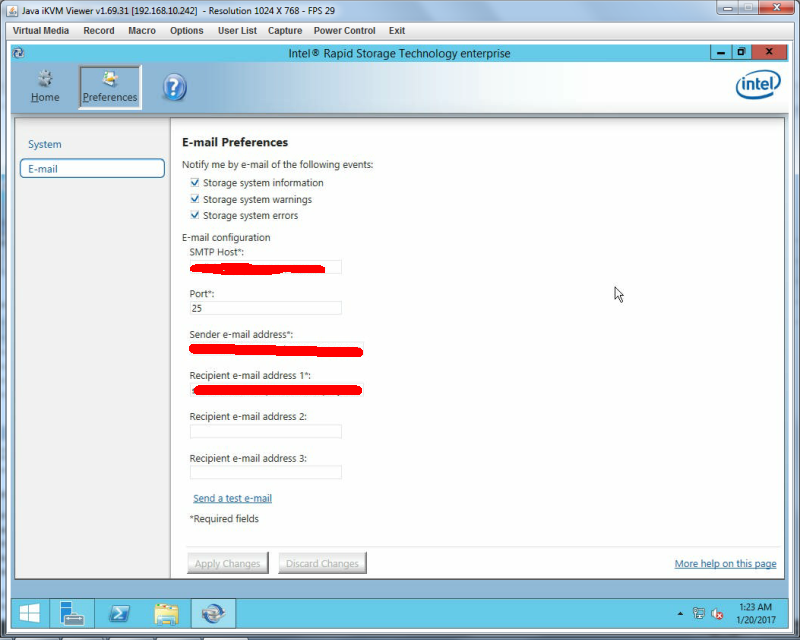Click the Intel logo
This screenshot has width=800, height=640.
coord(758,84)
